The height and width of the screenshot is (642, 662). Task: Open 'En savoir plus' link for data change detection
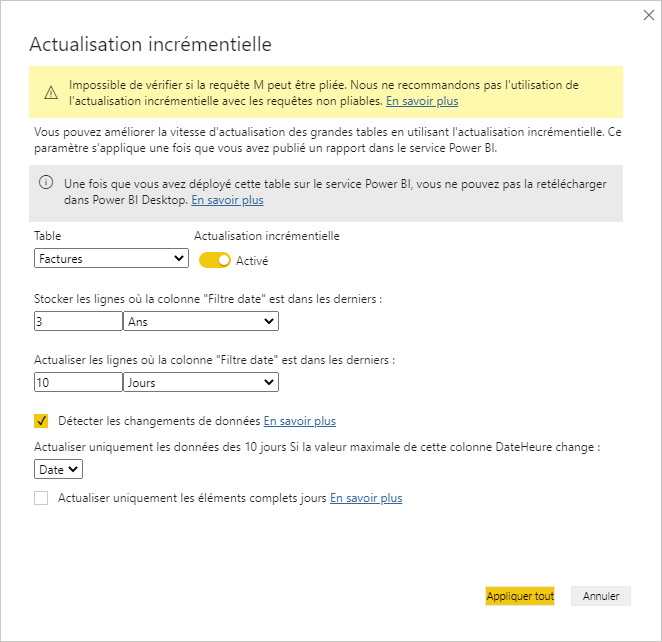299,421
